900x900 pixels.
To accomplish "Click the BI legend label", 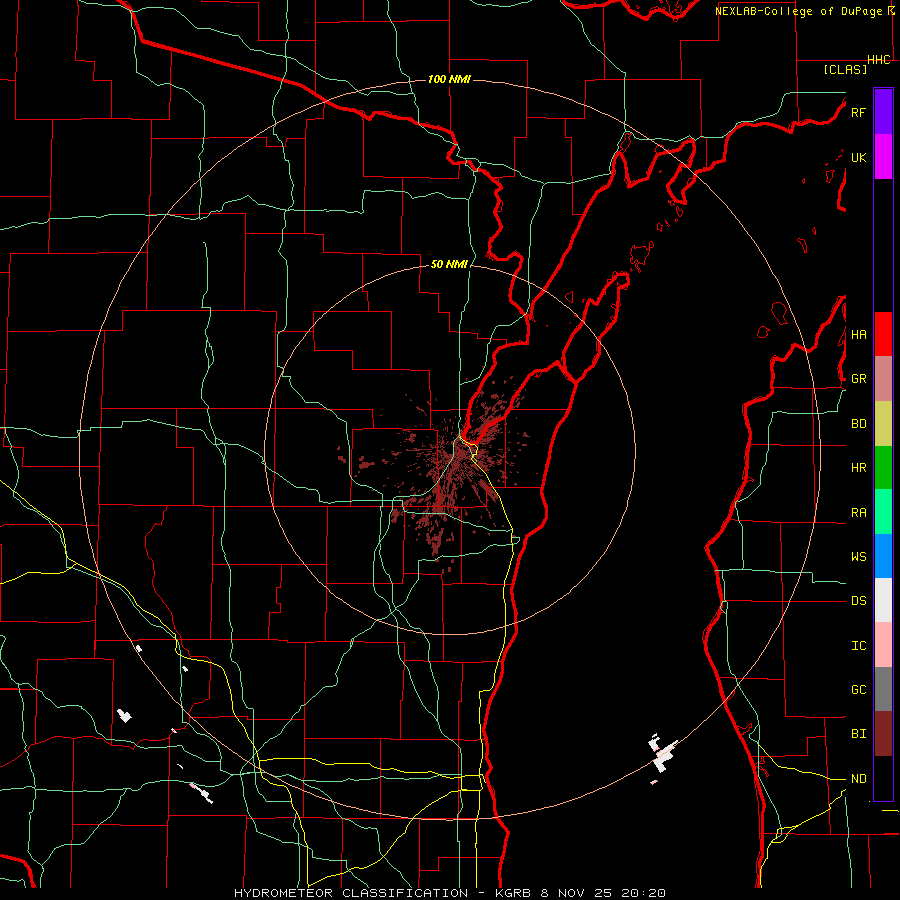I will [x=858, y=734].
